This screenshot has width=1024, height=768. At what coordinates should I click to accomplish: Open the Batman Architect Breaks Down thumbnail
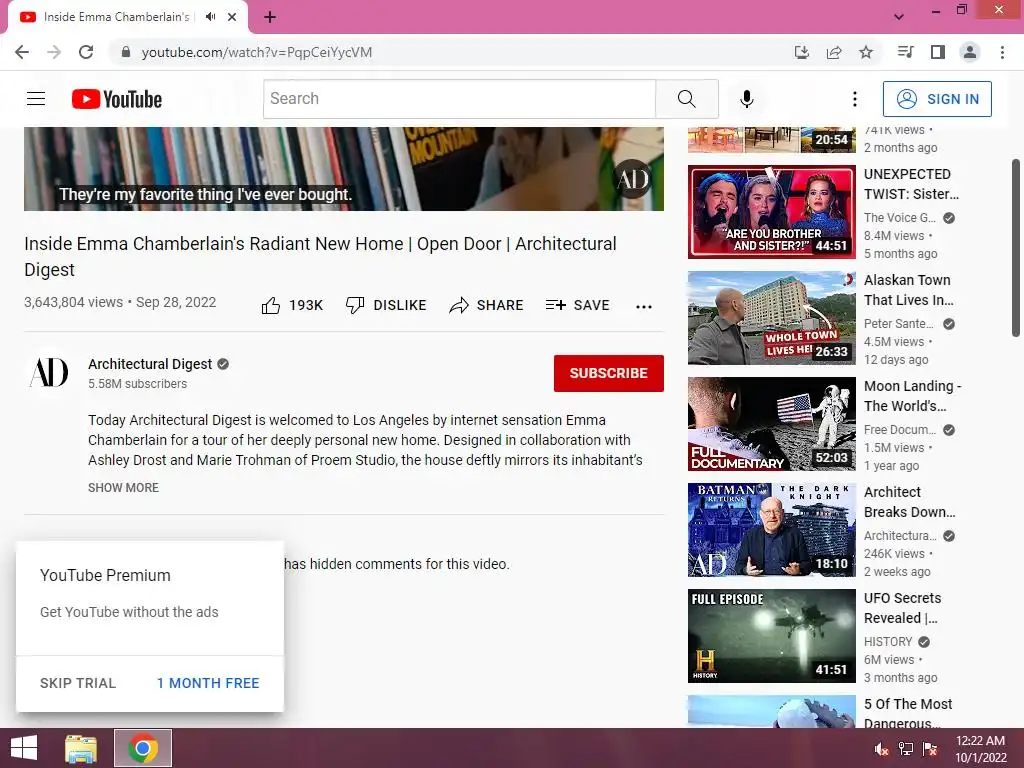tap(771, 530)
